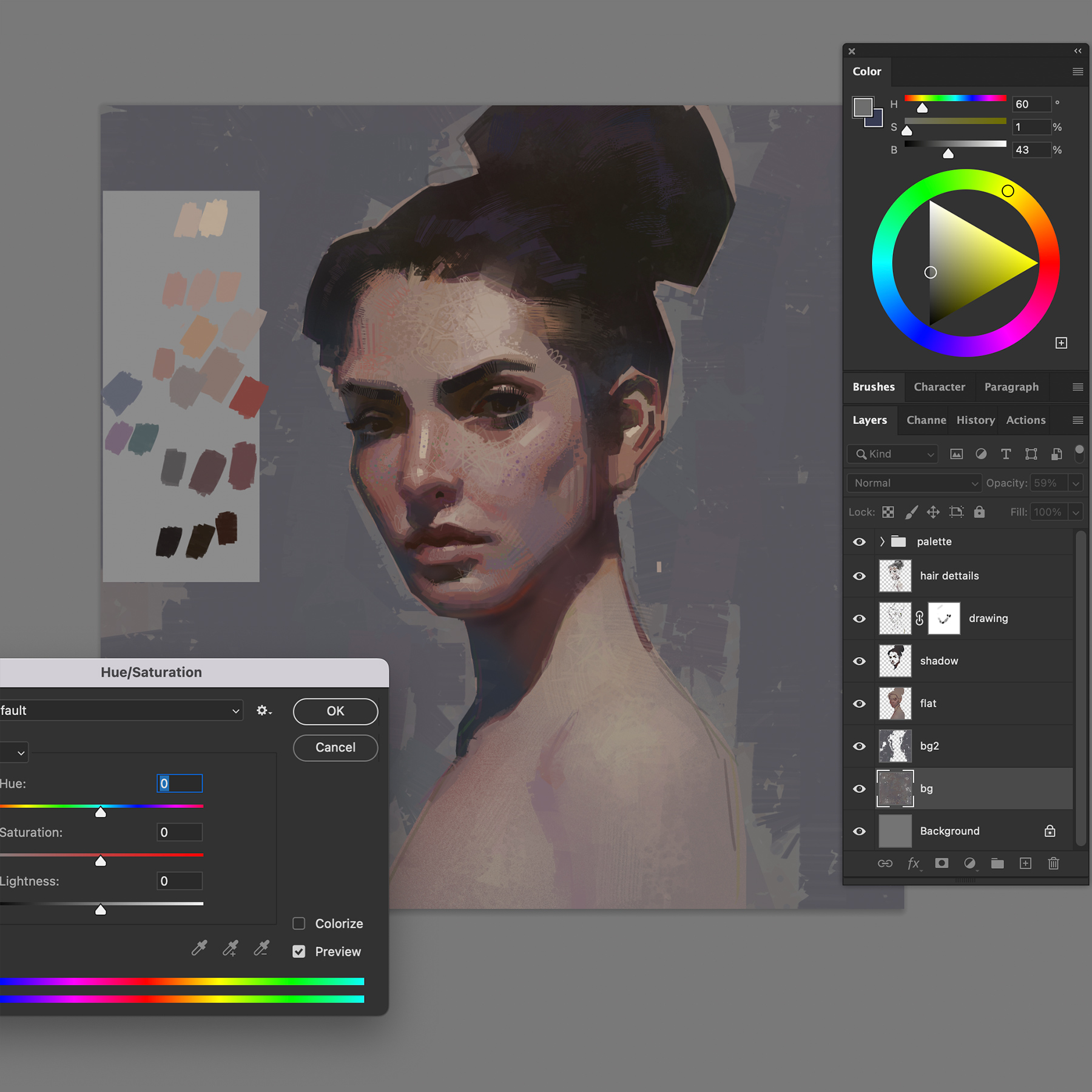
Task: Select the add to sample eyedropper
Action: click(231, 948)
